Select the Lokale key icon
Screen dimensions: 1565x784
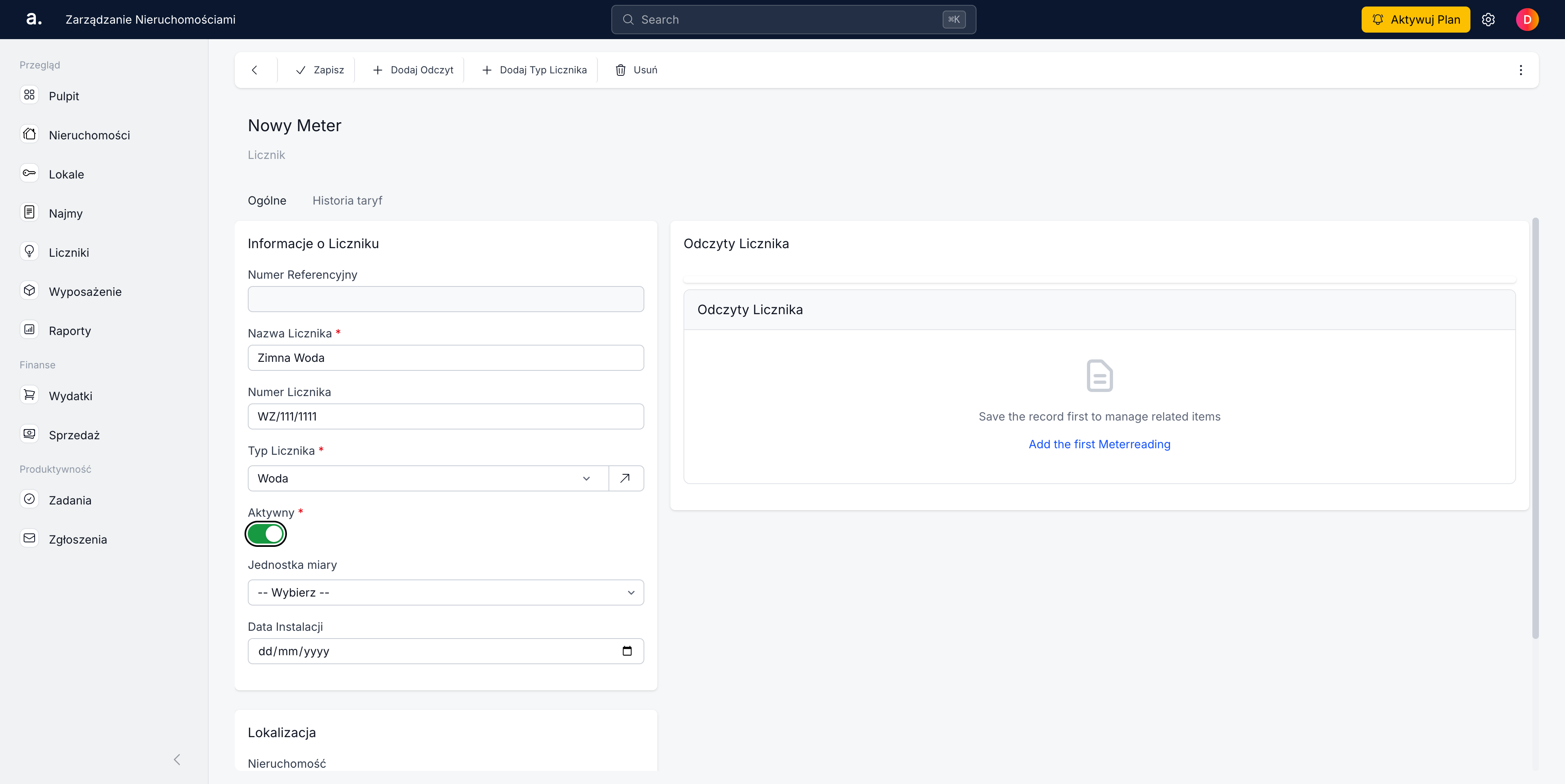tap(29, 173)
